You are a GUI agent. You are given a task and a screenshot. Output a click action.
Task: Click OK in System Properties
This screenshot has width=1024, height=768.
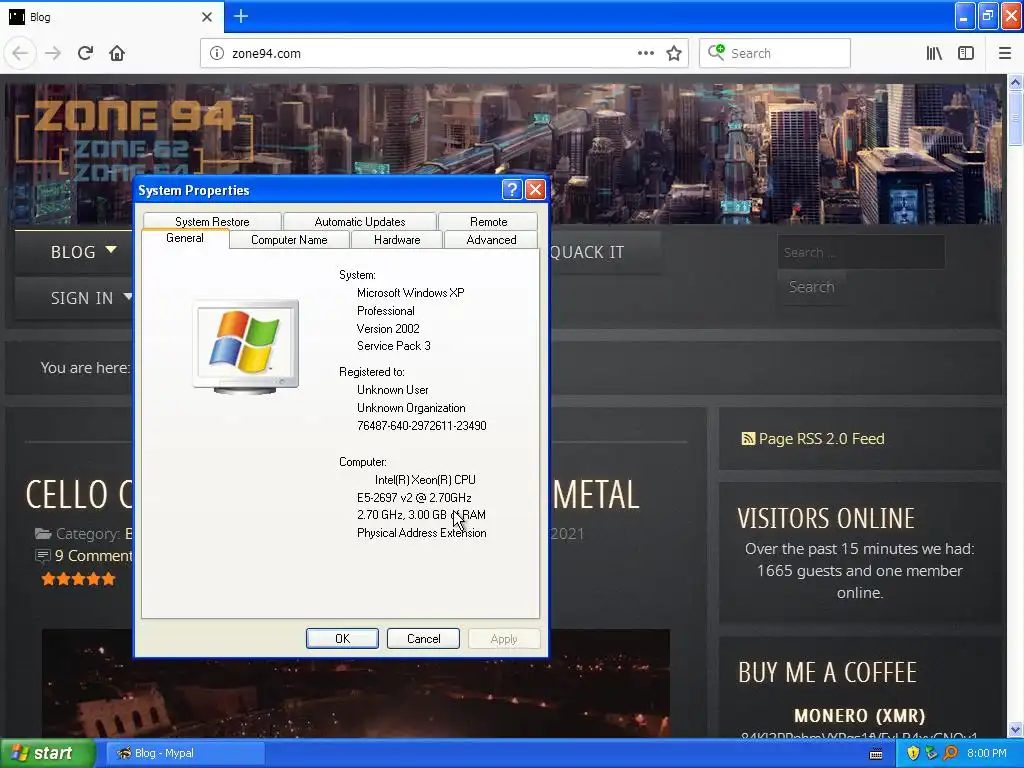pyautogui.click(x=342, y=639)
